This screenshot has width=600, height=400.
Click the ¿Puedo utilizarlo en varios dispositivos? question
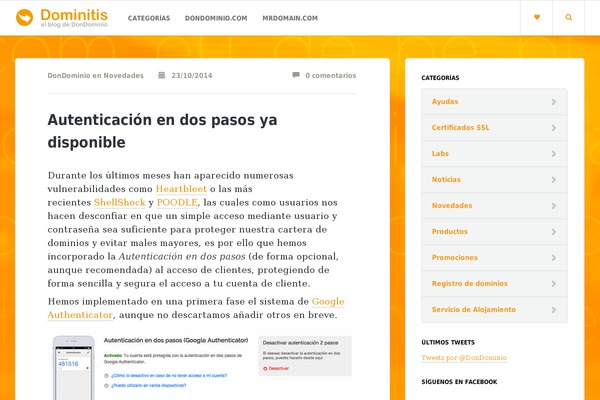tap(148, 385)
